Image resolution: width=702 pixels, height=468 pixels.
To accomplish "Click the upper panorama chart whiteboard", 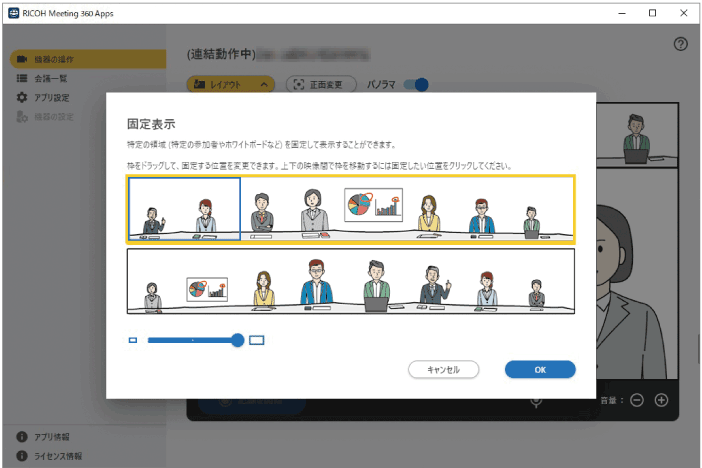I will pos(373,205).
